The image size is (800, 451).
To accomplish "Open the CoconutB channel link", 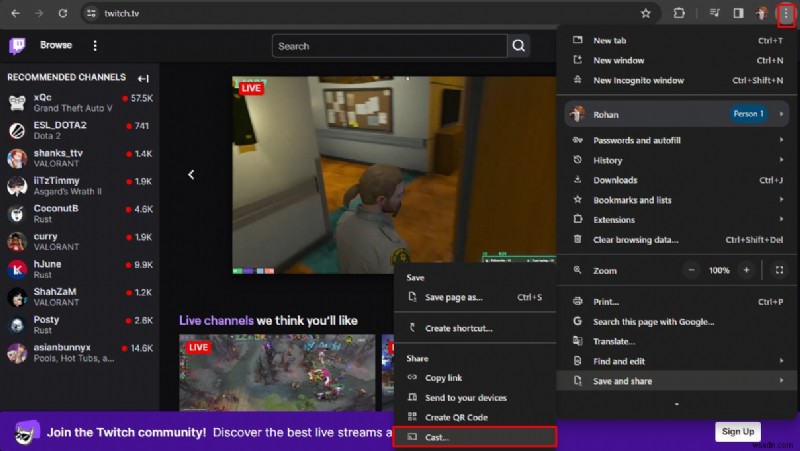I will point(80,213).
